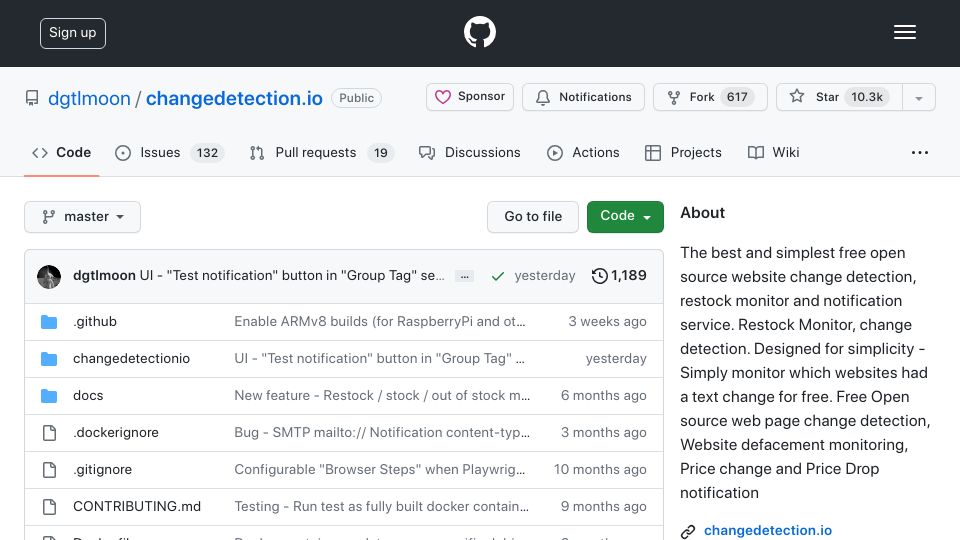960x540 pixels.
Task: Open the CONTRIBUTING.md file name
Action: 137,506
